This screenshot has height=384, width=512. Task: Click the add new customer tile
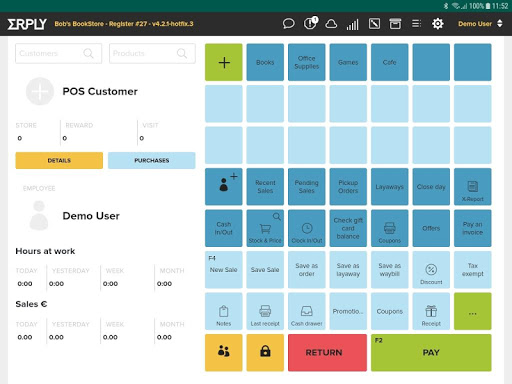click(x=224, y=187)
